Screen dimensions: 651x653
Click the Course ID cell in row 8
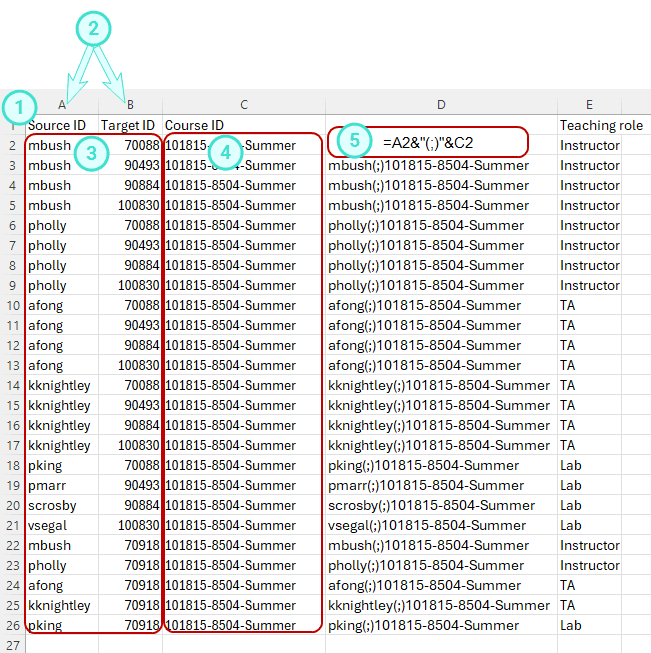pos(244,265)
